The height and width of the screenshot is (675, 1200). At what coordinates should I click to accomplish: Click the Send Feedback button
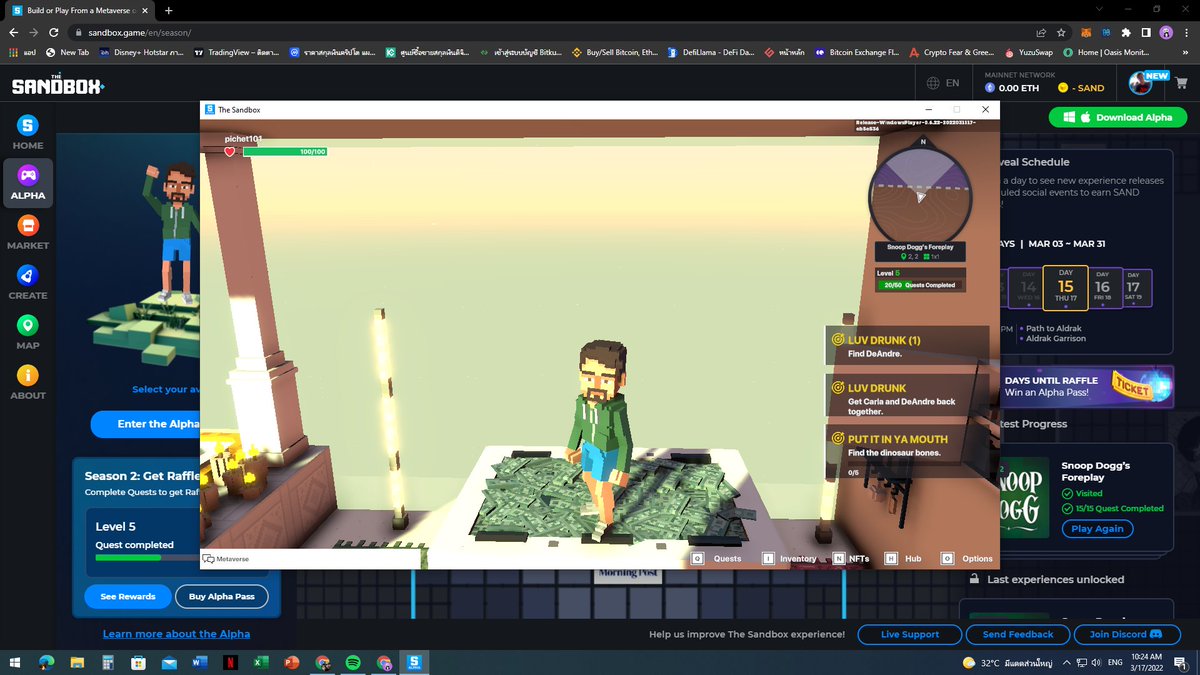[1018, 634]
